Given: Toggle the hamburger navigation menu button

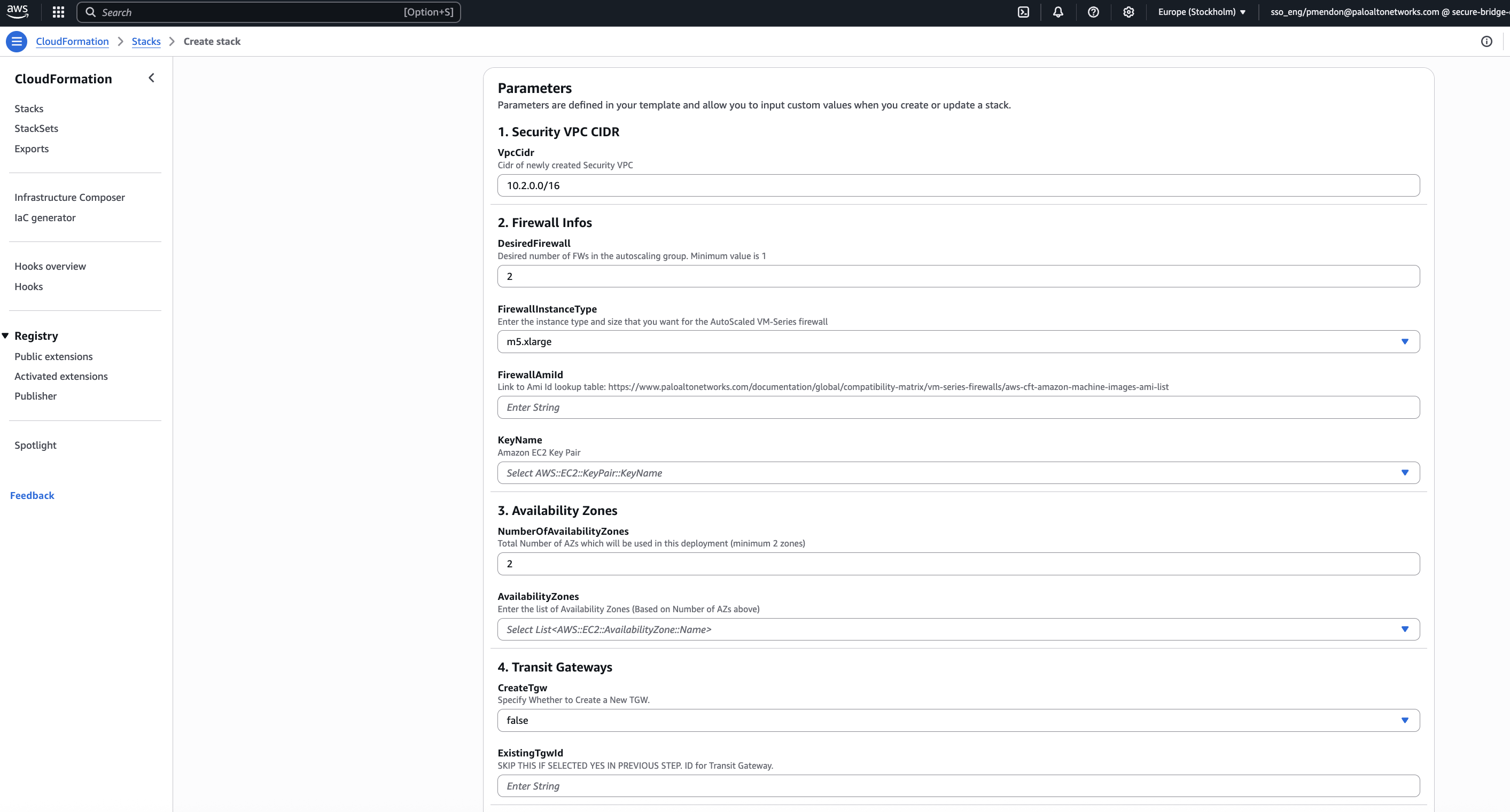Looking at the screenshot, I should click(17, 42).
